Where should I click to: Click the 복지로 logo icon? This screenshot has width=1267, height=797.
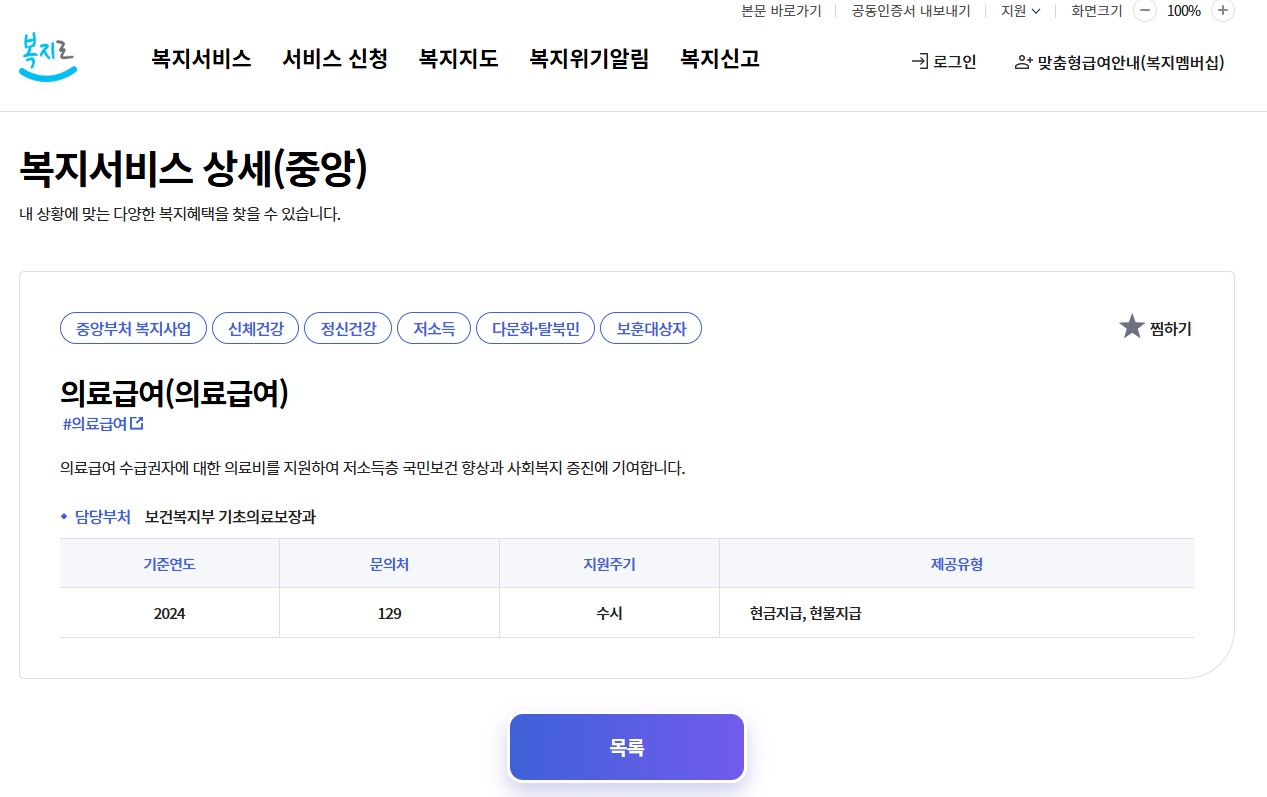click(45, 58)
